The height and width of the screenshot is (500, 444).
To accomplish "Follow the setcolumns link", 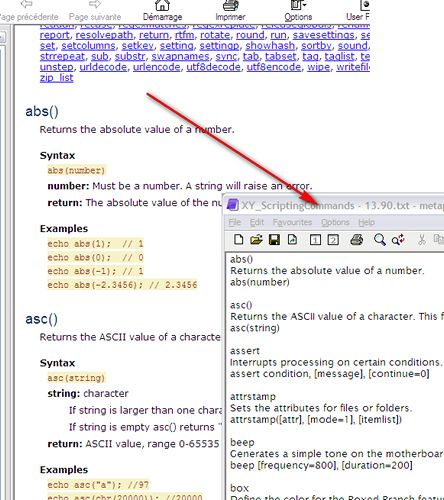I will 88,46.
